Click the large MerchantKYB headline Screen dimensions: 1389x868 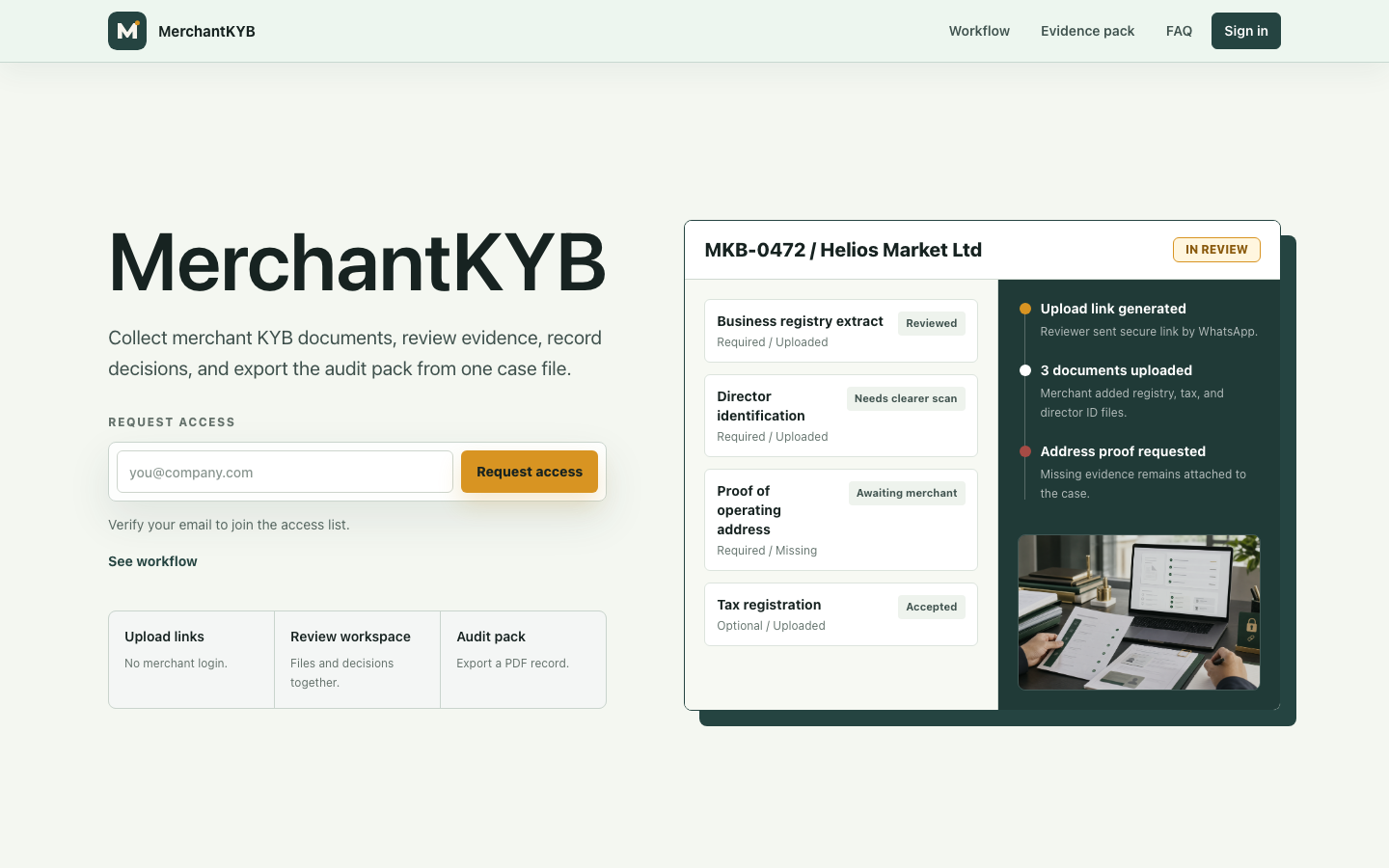coord(357,262)
